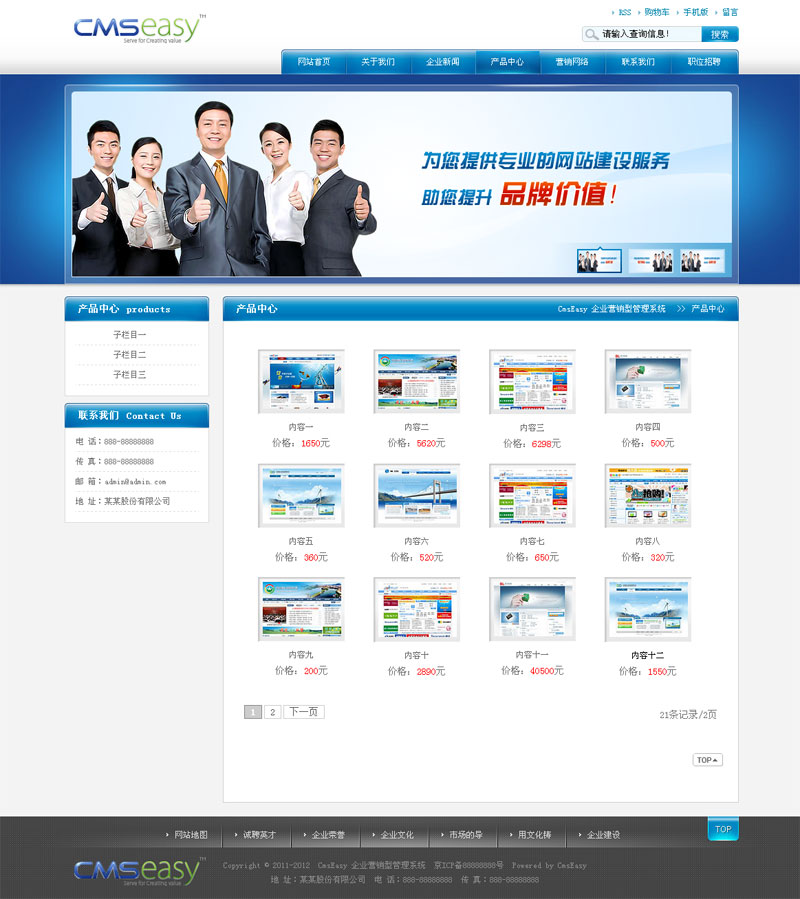Click the 地址 某某股份有限公司 sidebar line
This screenshot has width=800, height=899.
click(x=123, y=501)
